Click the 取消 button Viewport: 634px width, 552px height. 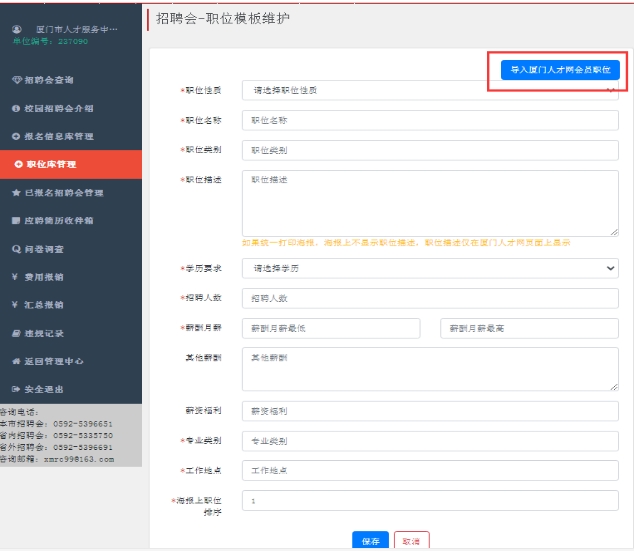(x=411, y=540)
